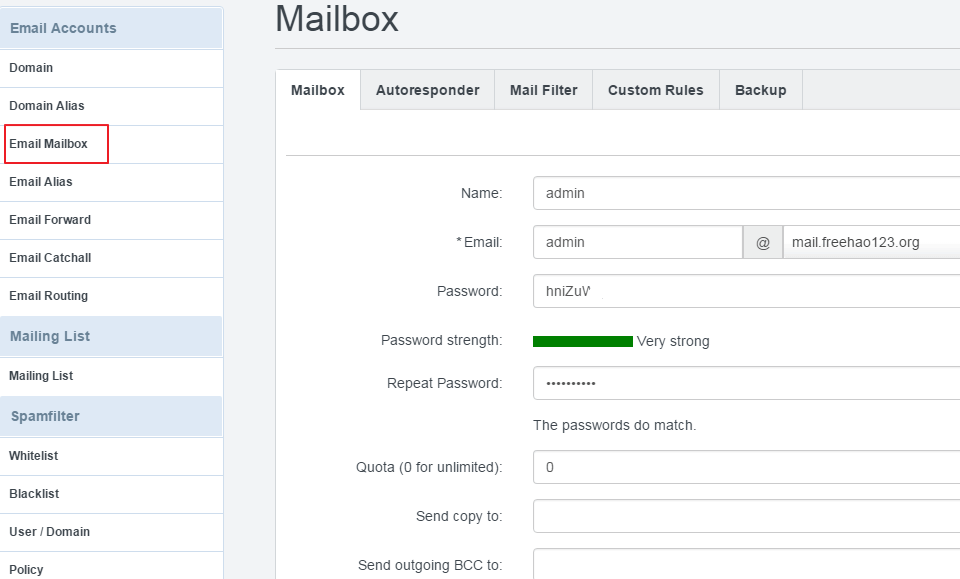
Task: Focus the Send outgoing BCC to field
Action: (x=746, y=564)
